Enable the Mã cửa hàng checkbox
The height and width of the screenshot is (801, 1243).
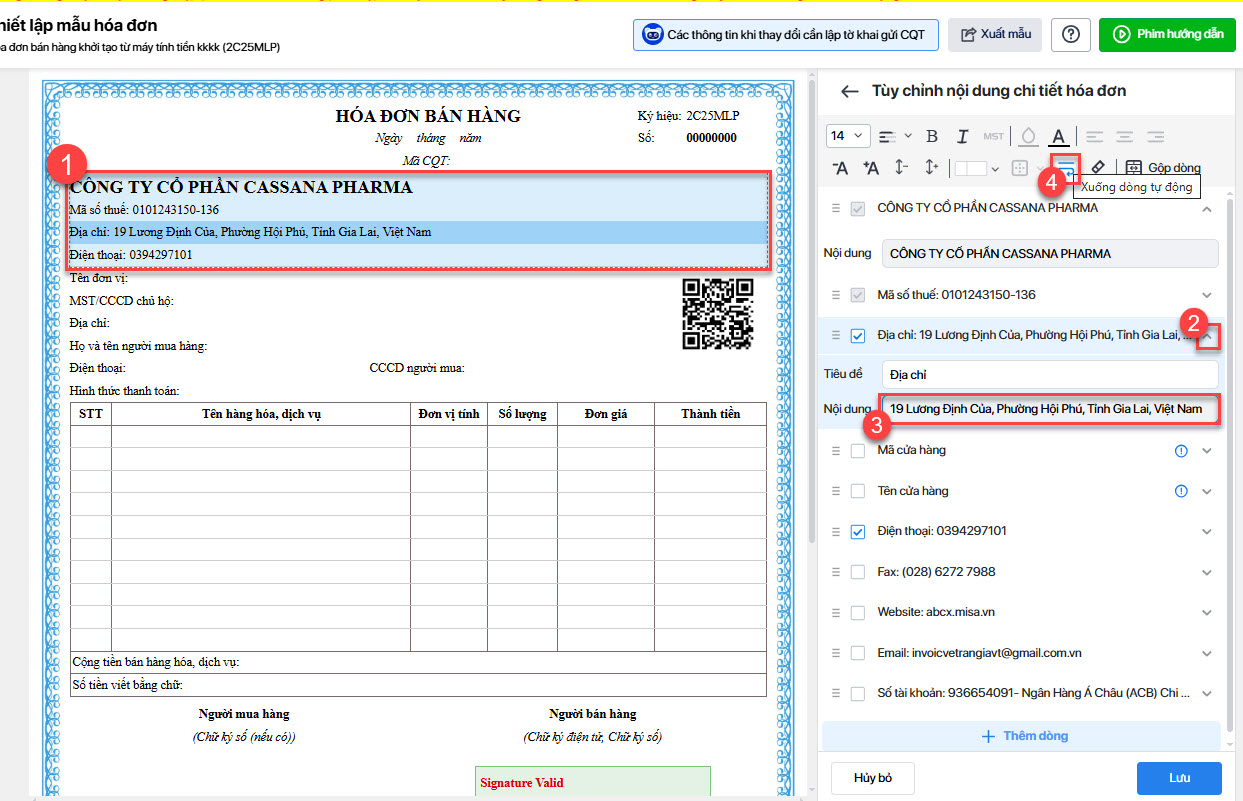pos(858,451)
